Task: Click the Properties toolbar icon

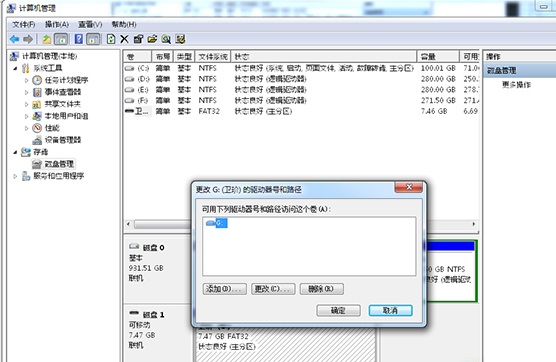Action: point(138,39)
